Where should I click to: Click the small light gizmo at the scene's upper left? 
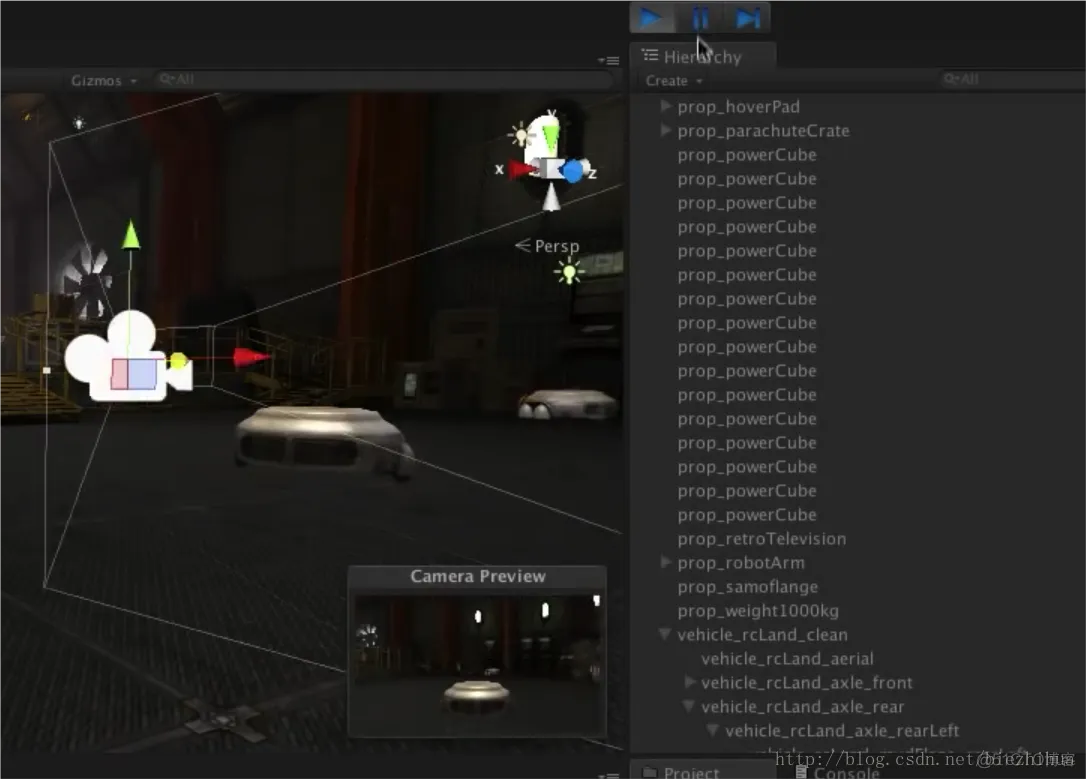point(79,123)
